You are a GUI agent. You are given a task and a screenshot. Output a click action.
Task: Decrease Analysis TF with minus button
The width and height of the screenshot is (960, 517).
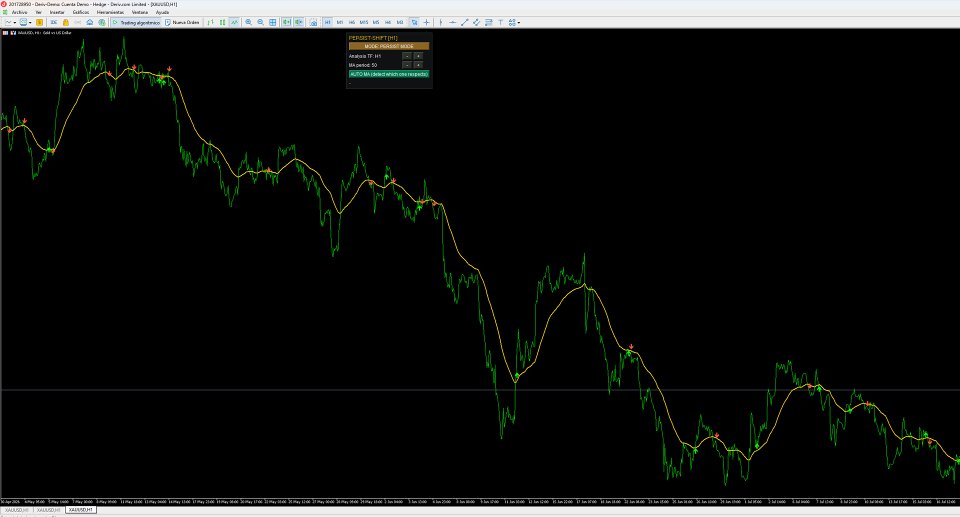pyautogui.click(x=407, y=56)
